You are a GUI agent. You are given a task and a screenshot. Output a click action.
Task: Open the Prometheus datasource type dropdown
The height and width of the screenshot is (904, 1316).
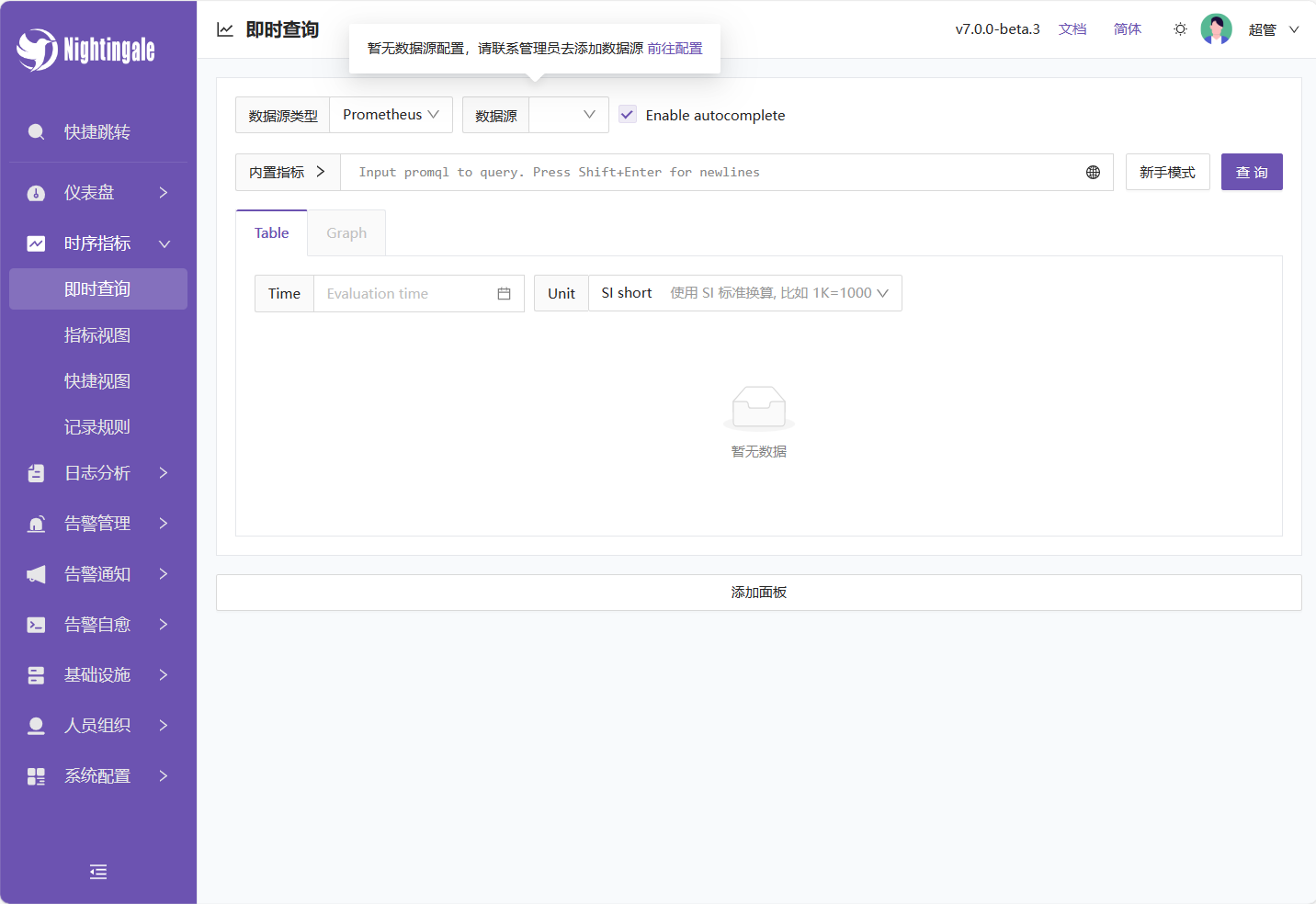point(391,115)
